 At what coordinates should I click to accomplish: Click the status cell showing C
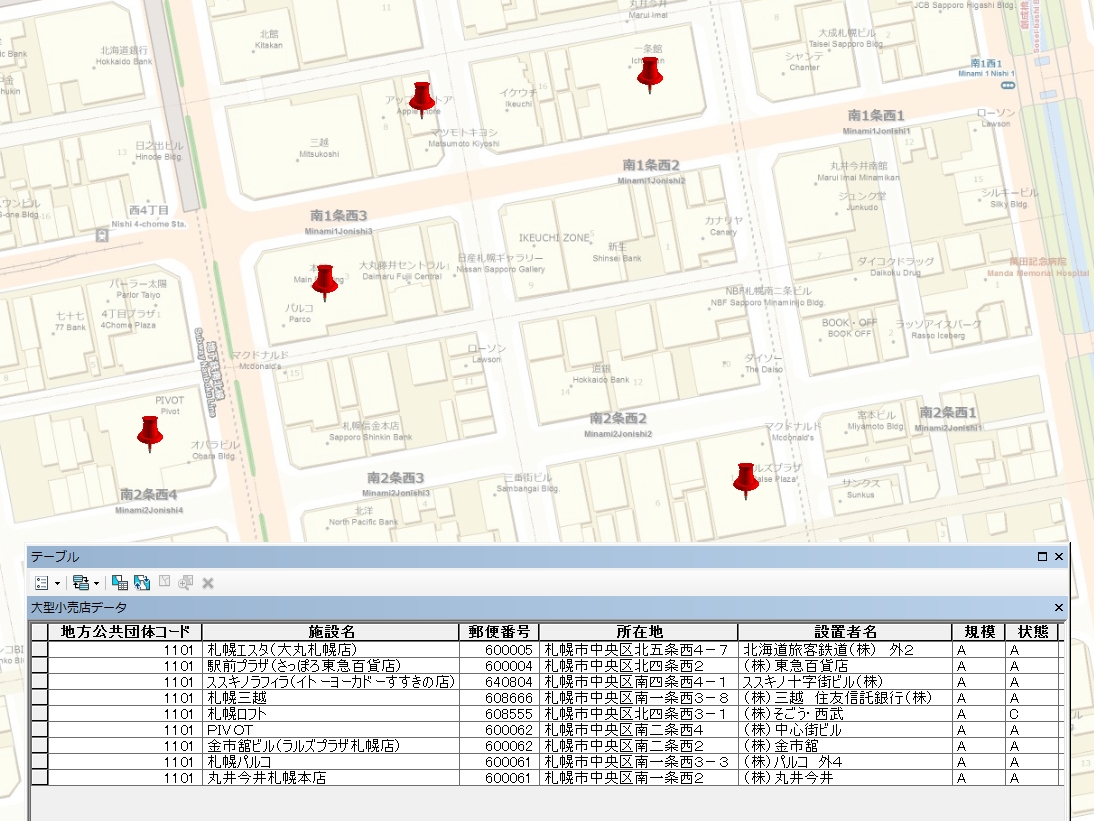(x=1033, y=714)
